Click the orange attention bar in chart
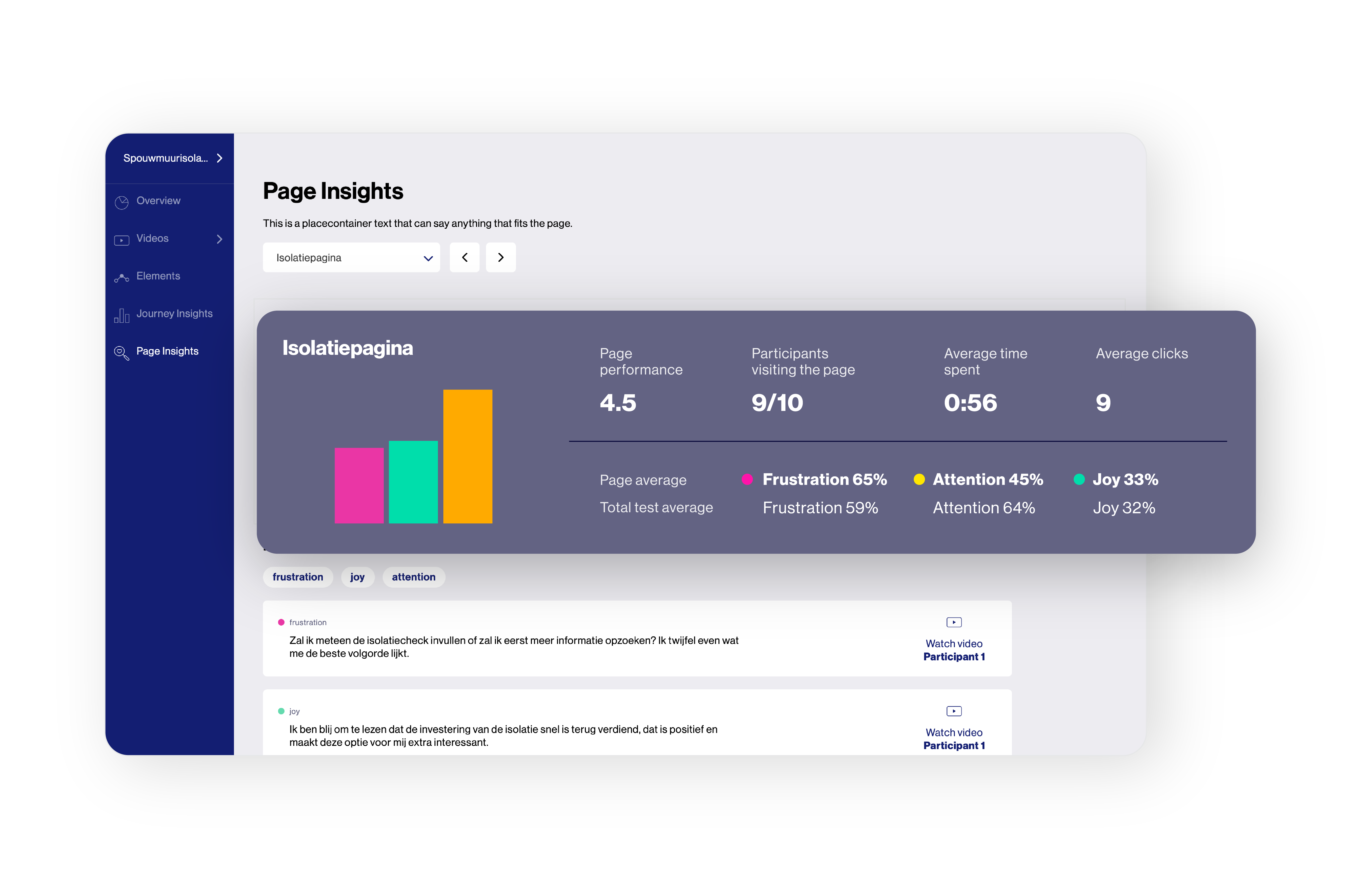This screenshot has height=880, width=1372. (468, 456)
